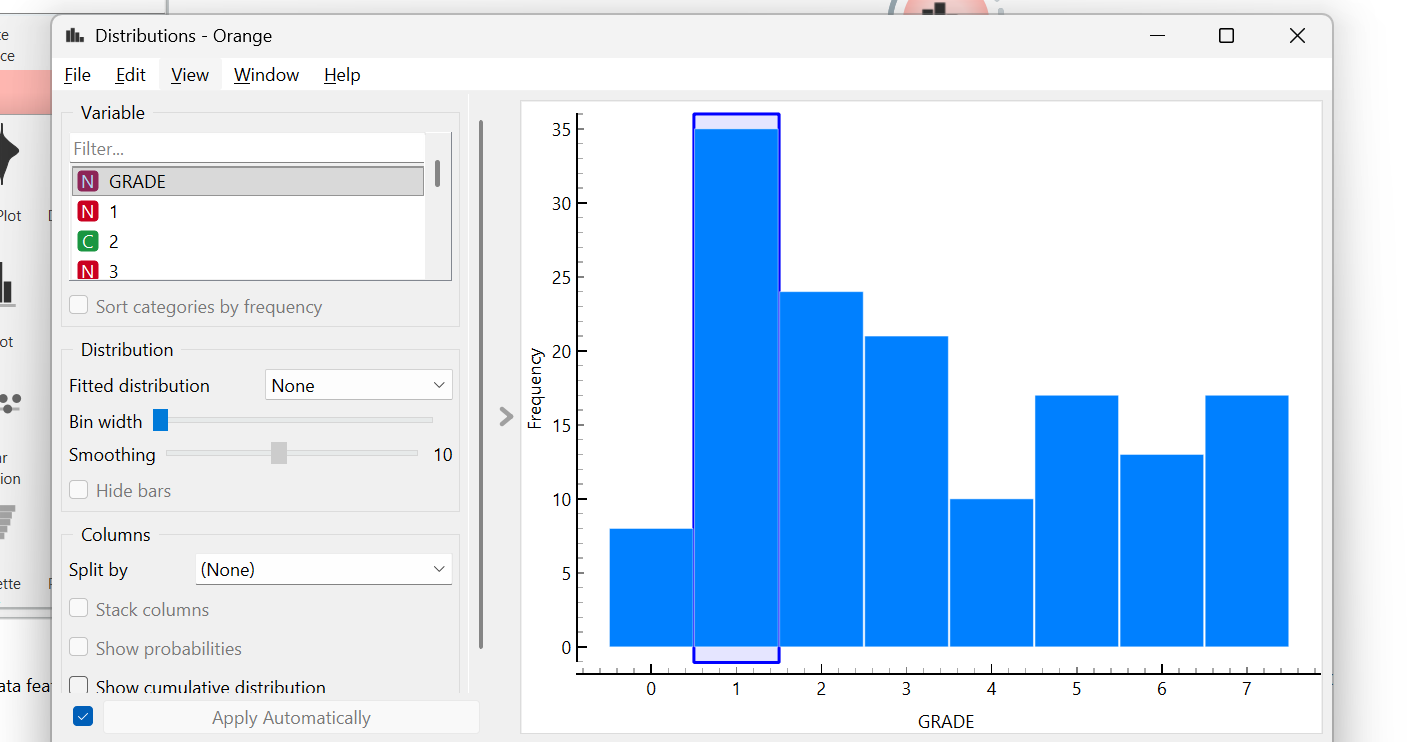Click the Smoothing value 10
The image size is (1422, 742).
point(443,455)
